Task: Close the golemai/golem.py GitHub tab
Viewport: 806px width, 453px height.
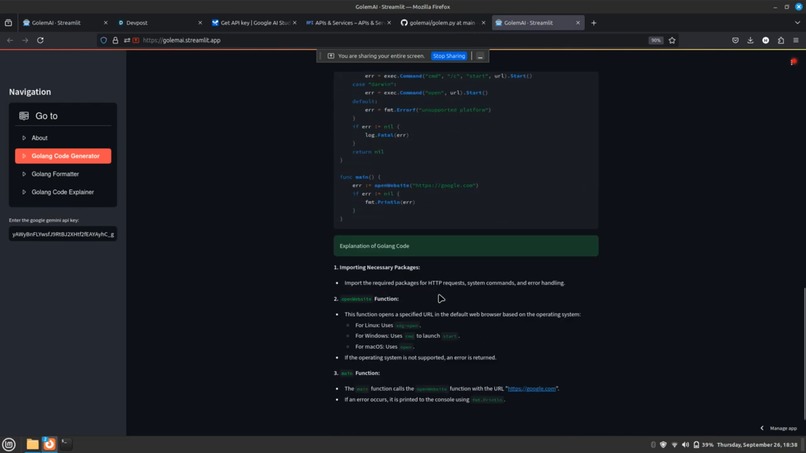Action: 483,23
